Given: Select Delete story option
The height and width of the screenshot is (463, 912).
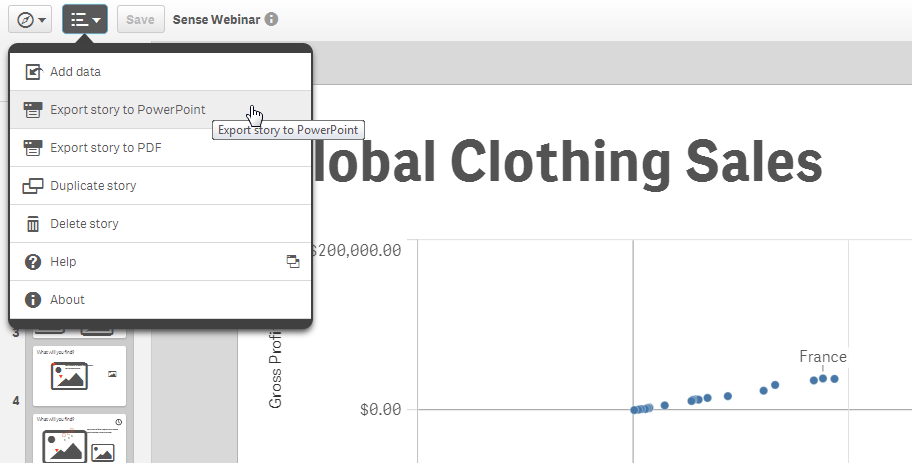Looking at the screenshot, I should (x=84, y=224).
